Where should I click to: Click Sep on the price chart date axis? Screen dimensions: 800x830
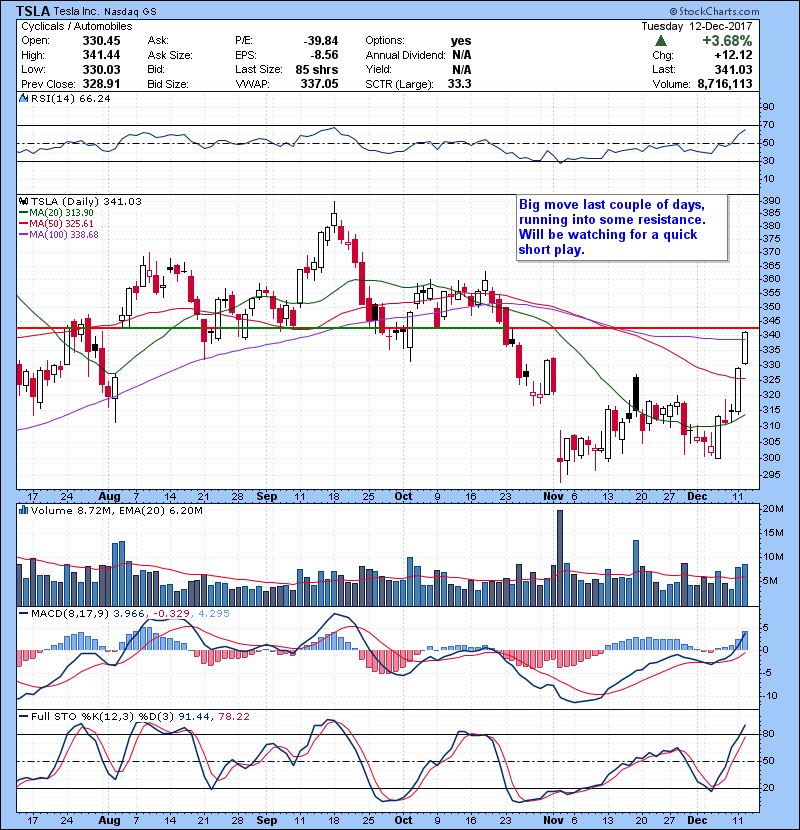tap(267, 497)
